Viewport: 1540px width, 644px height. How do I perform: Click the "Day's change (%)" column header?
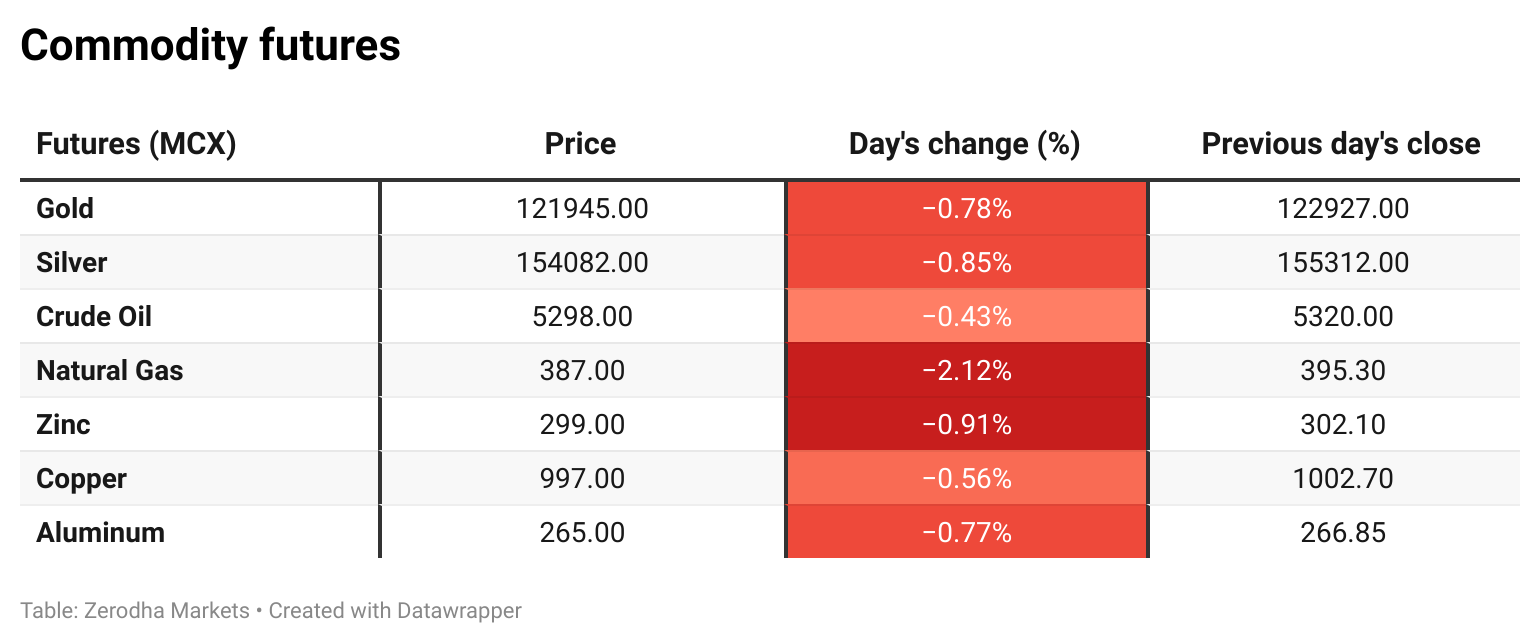964,144
